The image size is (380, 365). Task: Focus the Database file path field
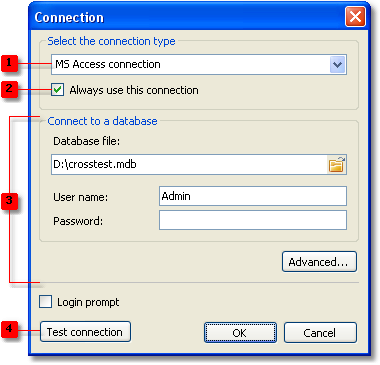pos(189,164)
